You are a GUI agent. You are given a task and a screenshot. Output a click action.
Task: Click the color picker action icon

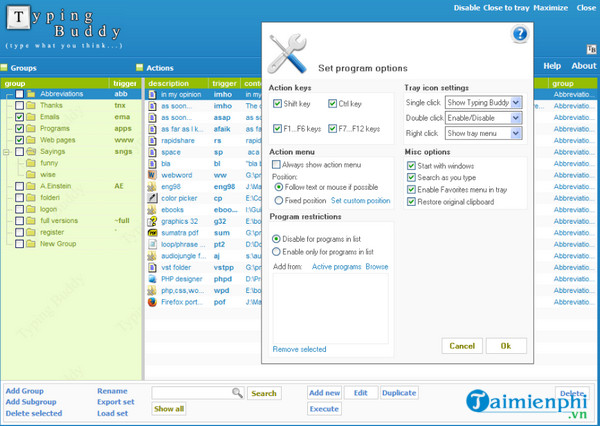[152, 199]
